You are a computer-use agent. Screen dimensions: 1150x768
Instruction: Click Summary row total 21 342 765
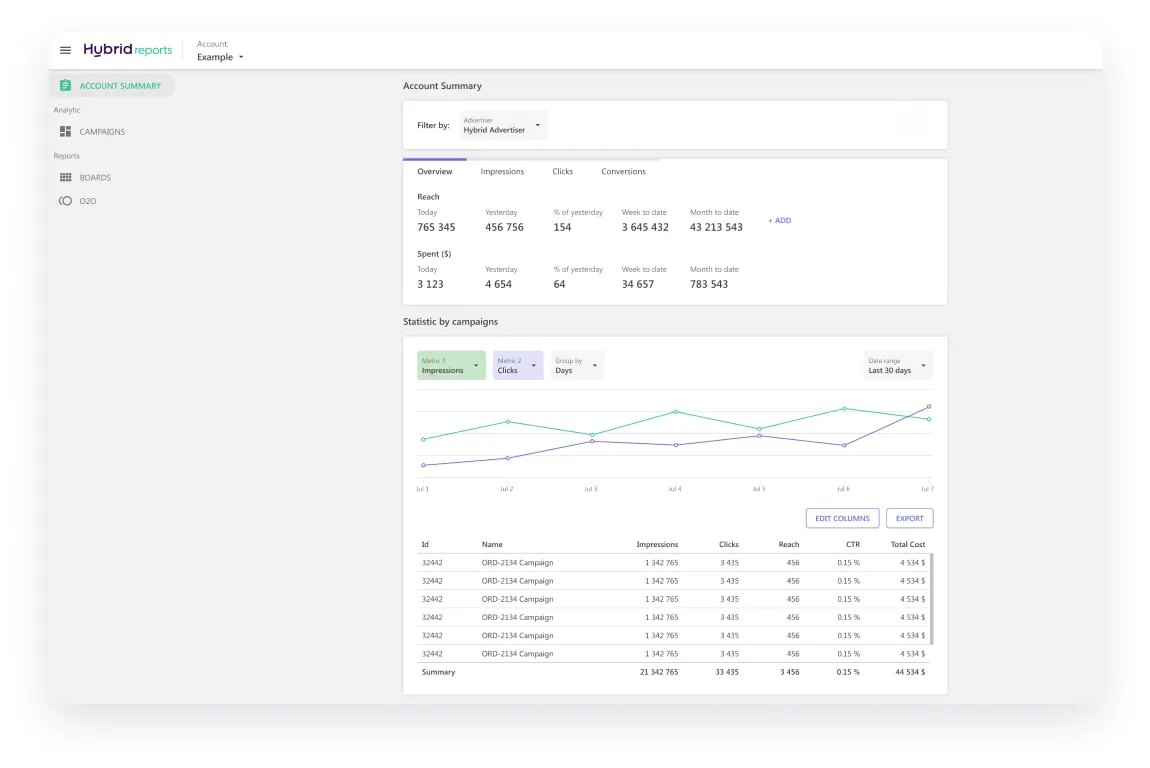click(659, 672)
